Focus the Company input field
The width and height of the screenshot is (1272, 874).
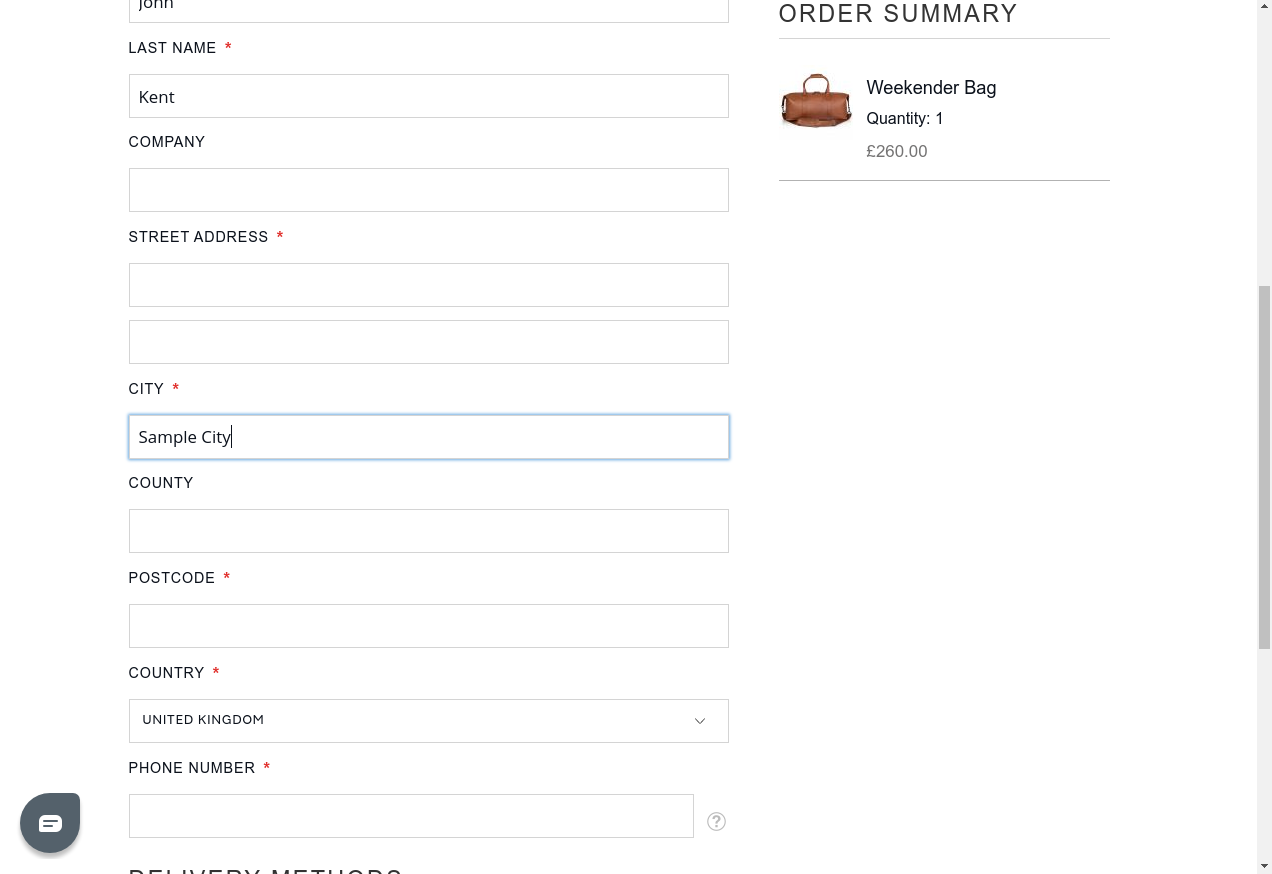[x=428, y=190]
